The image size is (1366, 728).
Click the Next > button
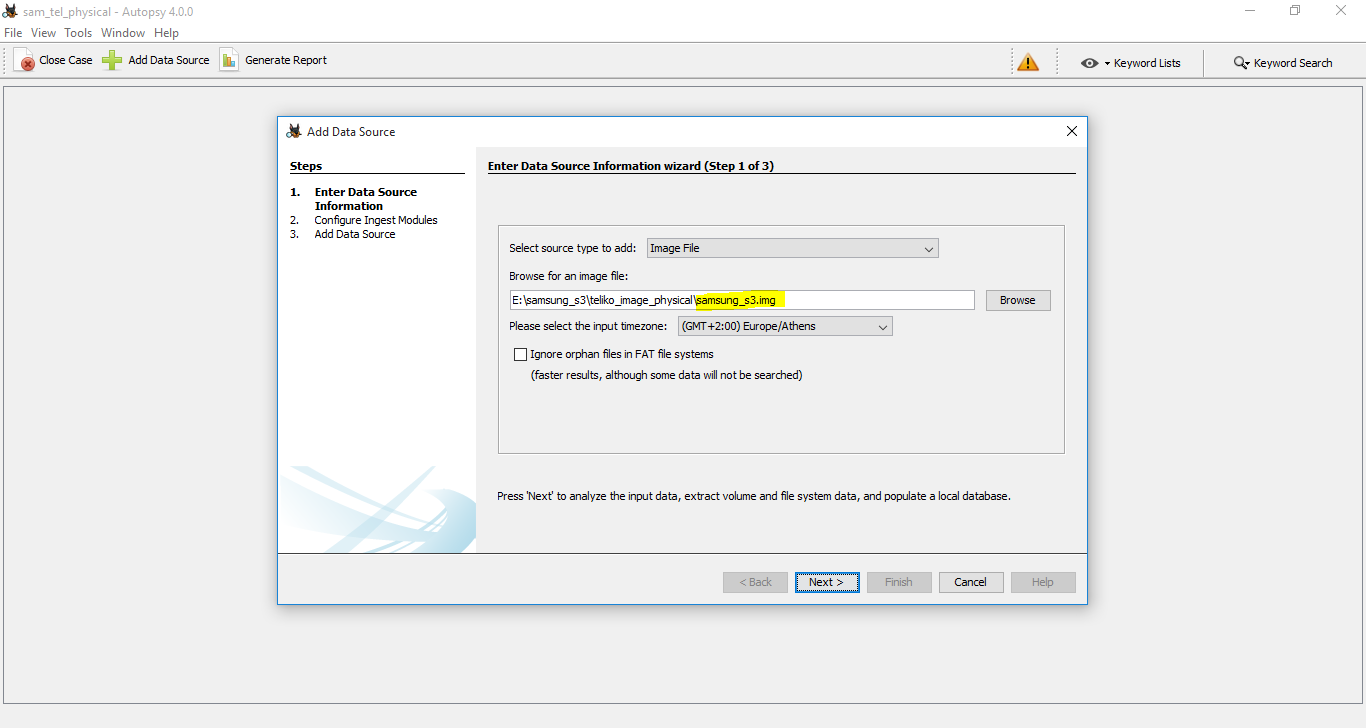pyautogui.click(x=827, y=582)
